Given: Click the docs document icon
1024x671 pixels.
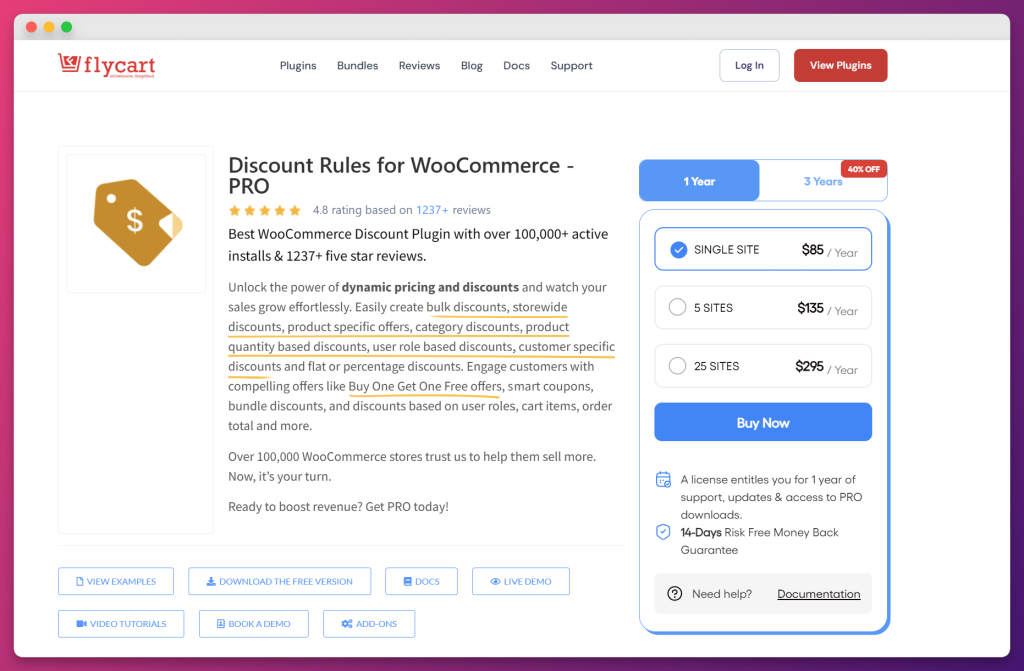Looking at the screenshot, I should coord(408,580).
